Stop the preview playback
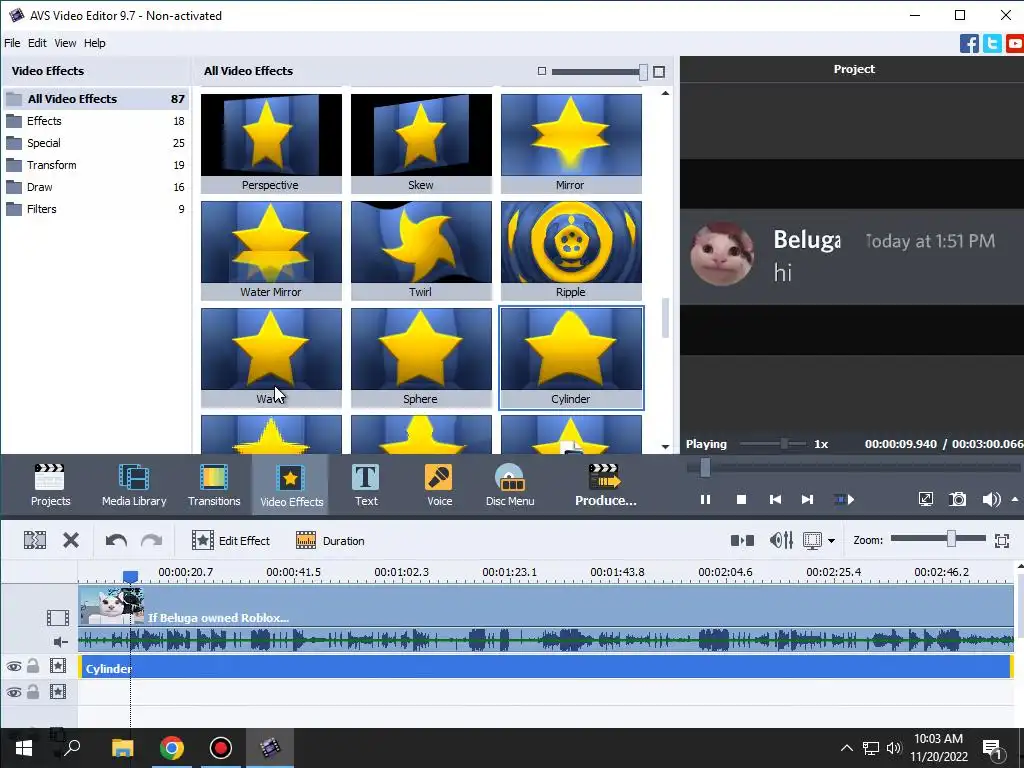Screen dimensions: 1024x768 coord(741,500)
